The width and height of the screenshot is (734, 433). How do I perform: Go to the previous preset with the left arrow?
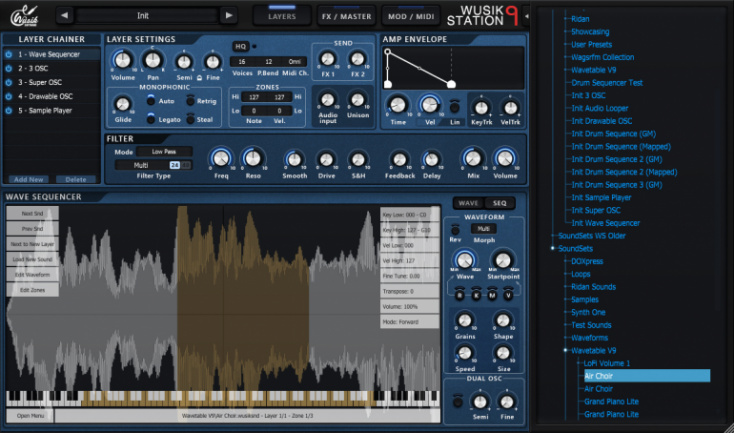tap(64, 16)
